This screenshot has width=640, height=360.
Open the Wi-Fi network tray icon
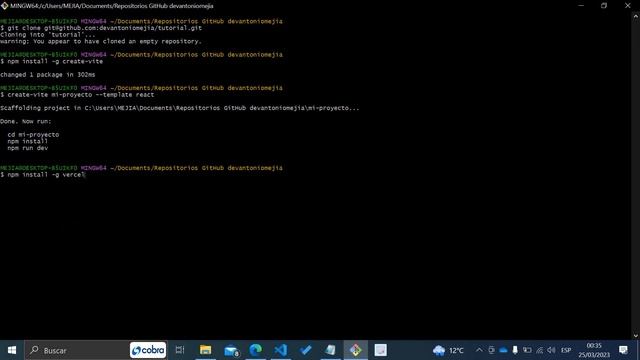point(540,350)
